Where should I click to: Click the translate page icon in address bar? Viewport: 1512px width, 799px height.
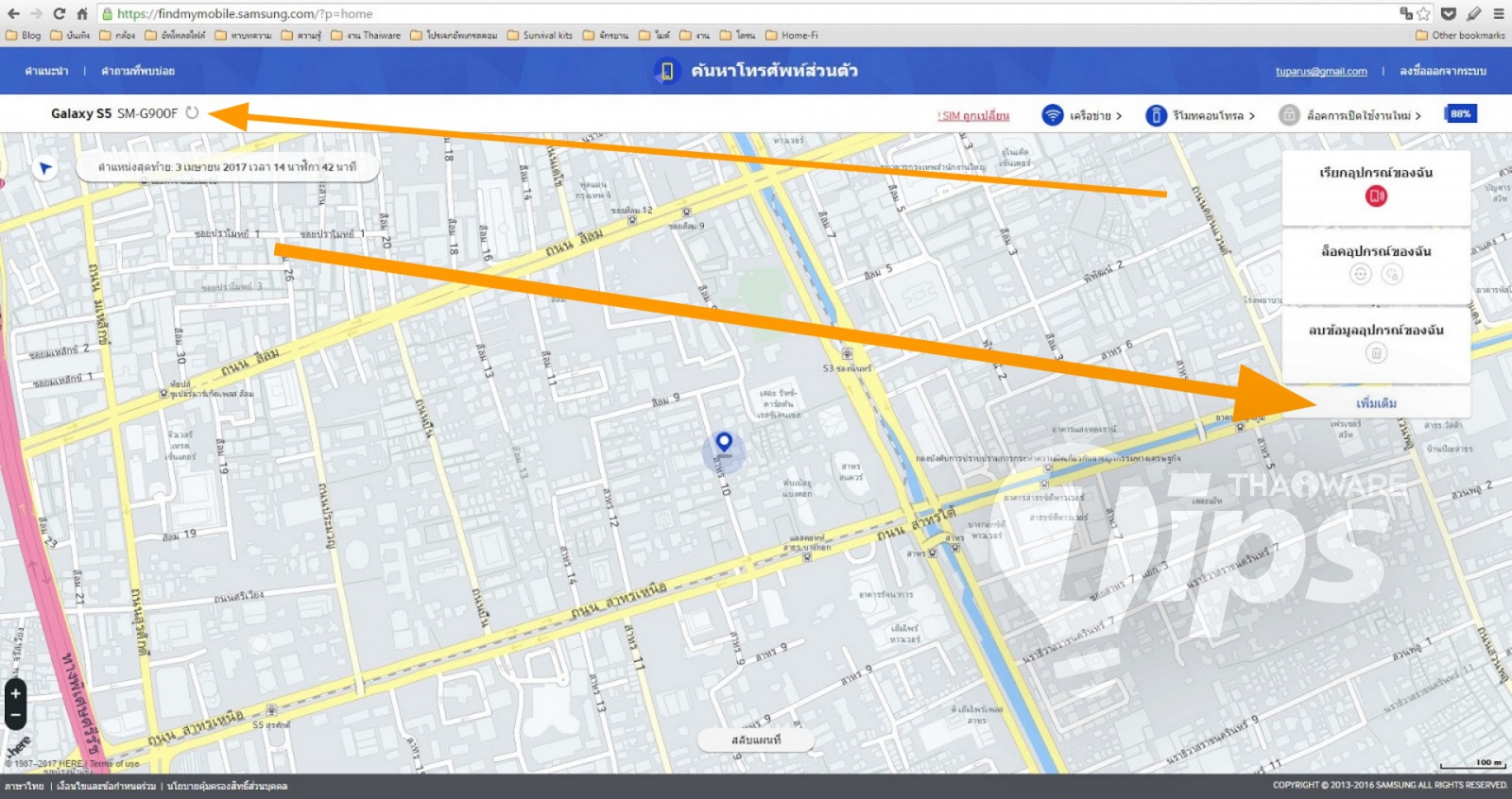point(1406,13)
